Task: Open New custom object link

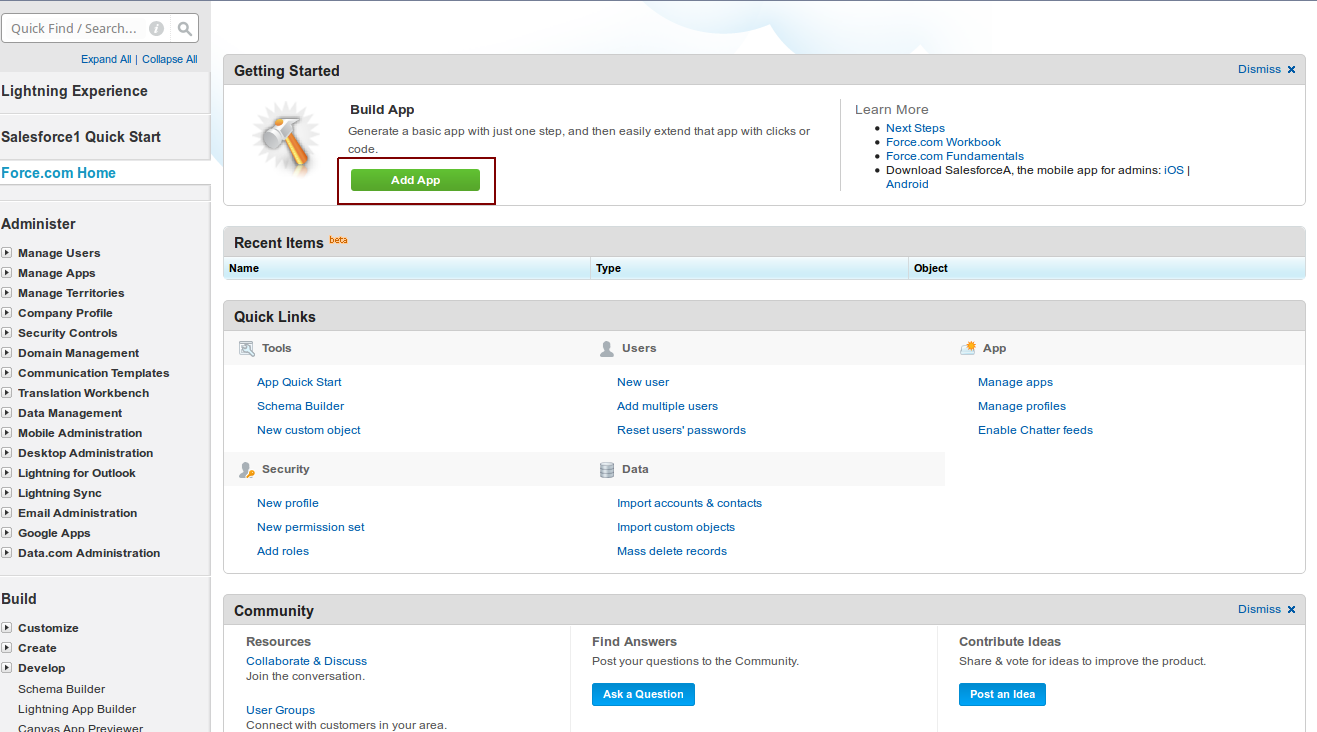Action: [x=308, y=430]
